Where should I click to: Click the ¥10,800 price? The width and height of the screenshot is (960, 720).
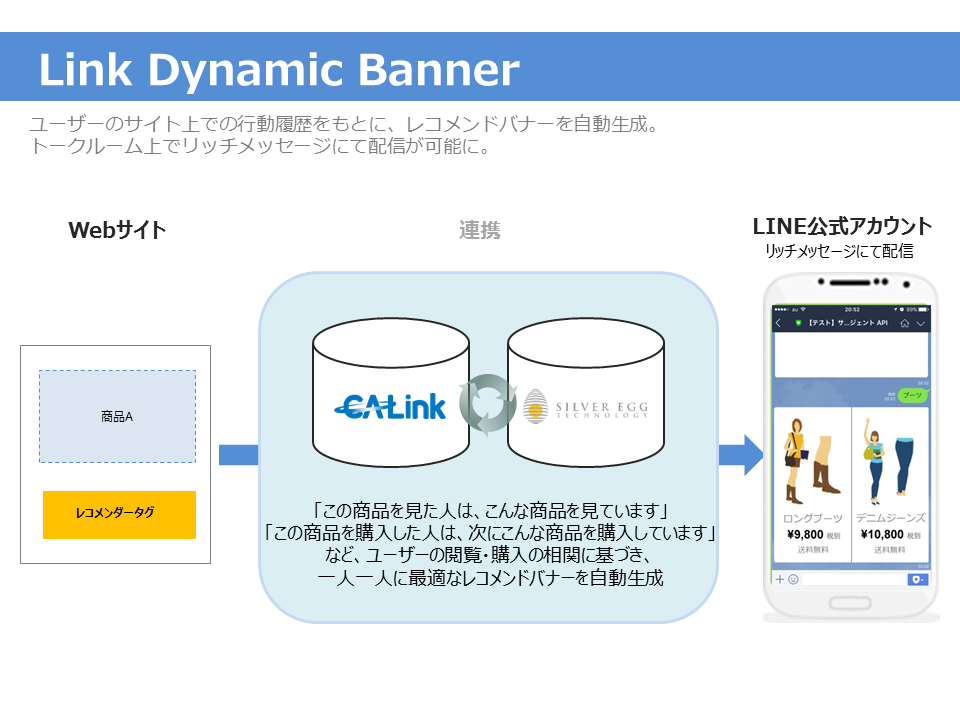[882, 534]
